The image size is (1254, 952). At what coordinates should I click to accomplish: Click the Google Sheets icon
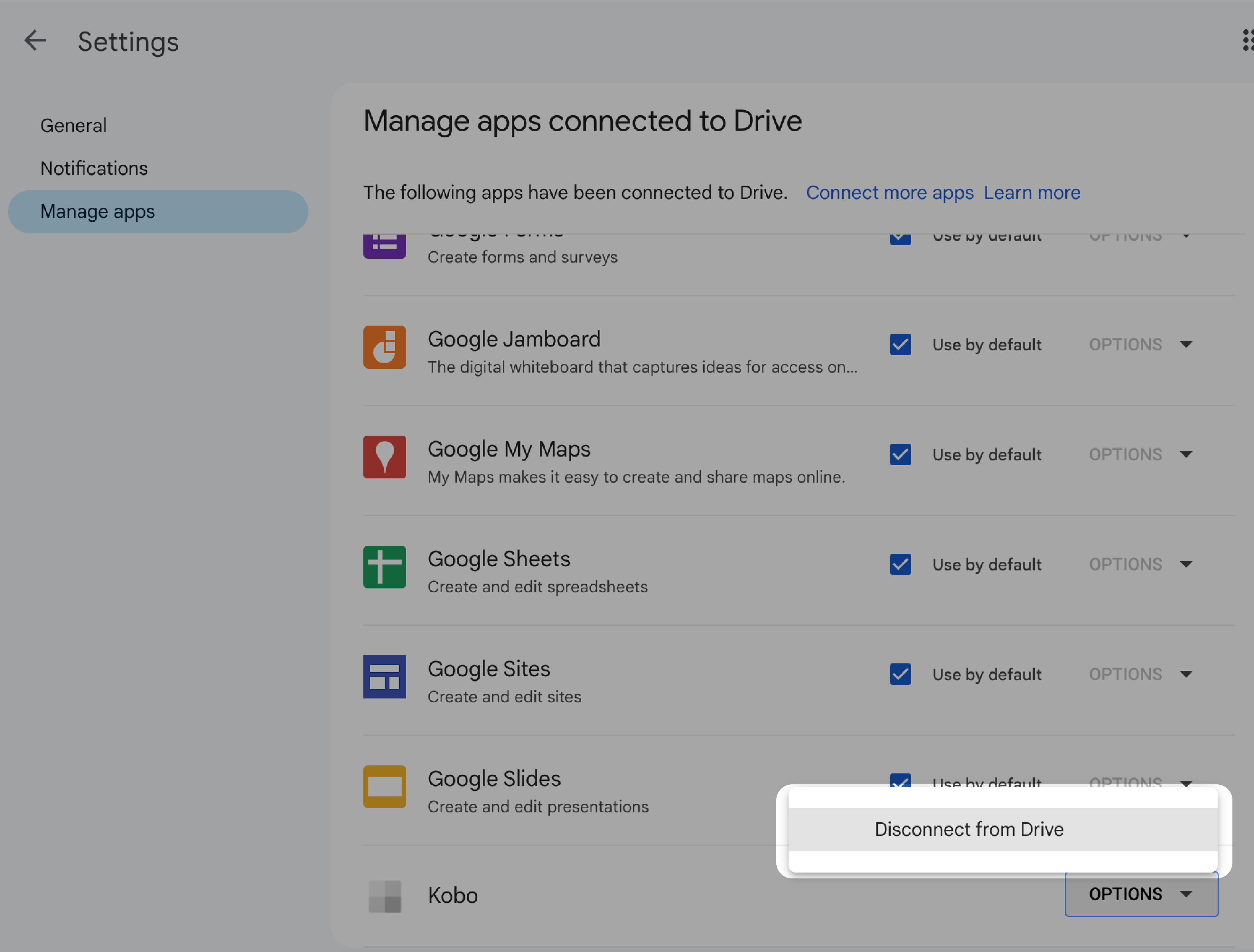click(x=385, y=567)
